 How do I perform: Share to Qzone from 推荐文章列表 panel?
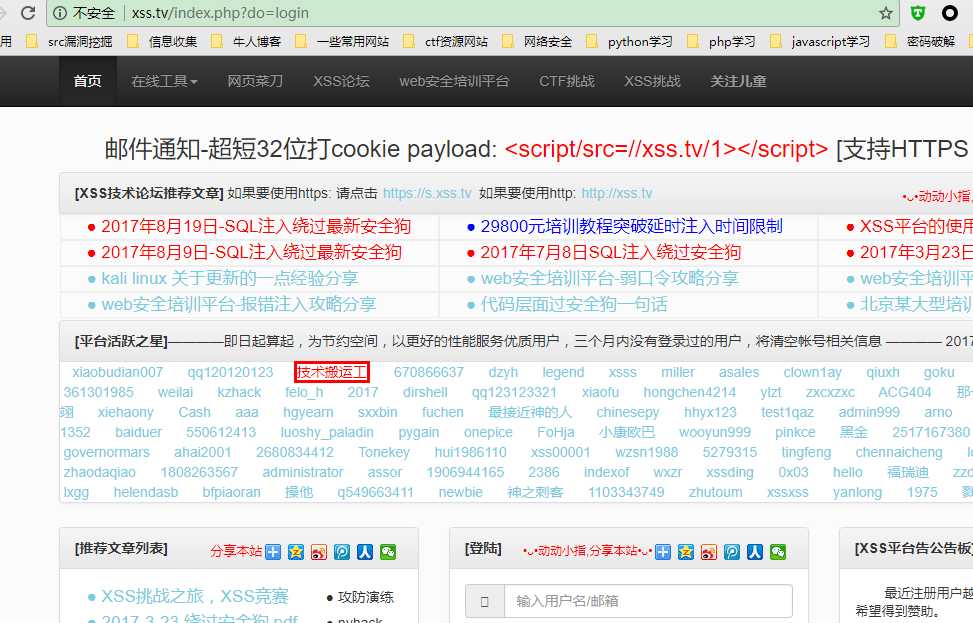[x=296, y=552]
